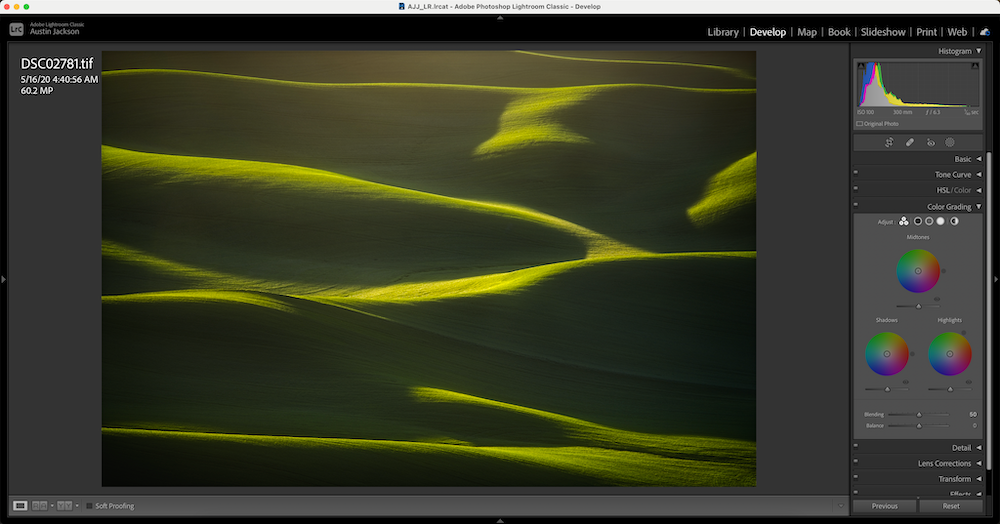
Task: Click the Reset button
Action: click(x=951, y=506)
